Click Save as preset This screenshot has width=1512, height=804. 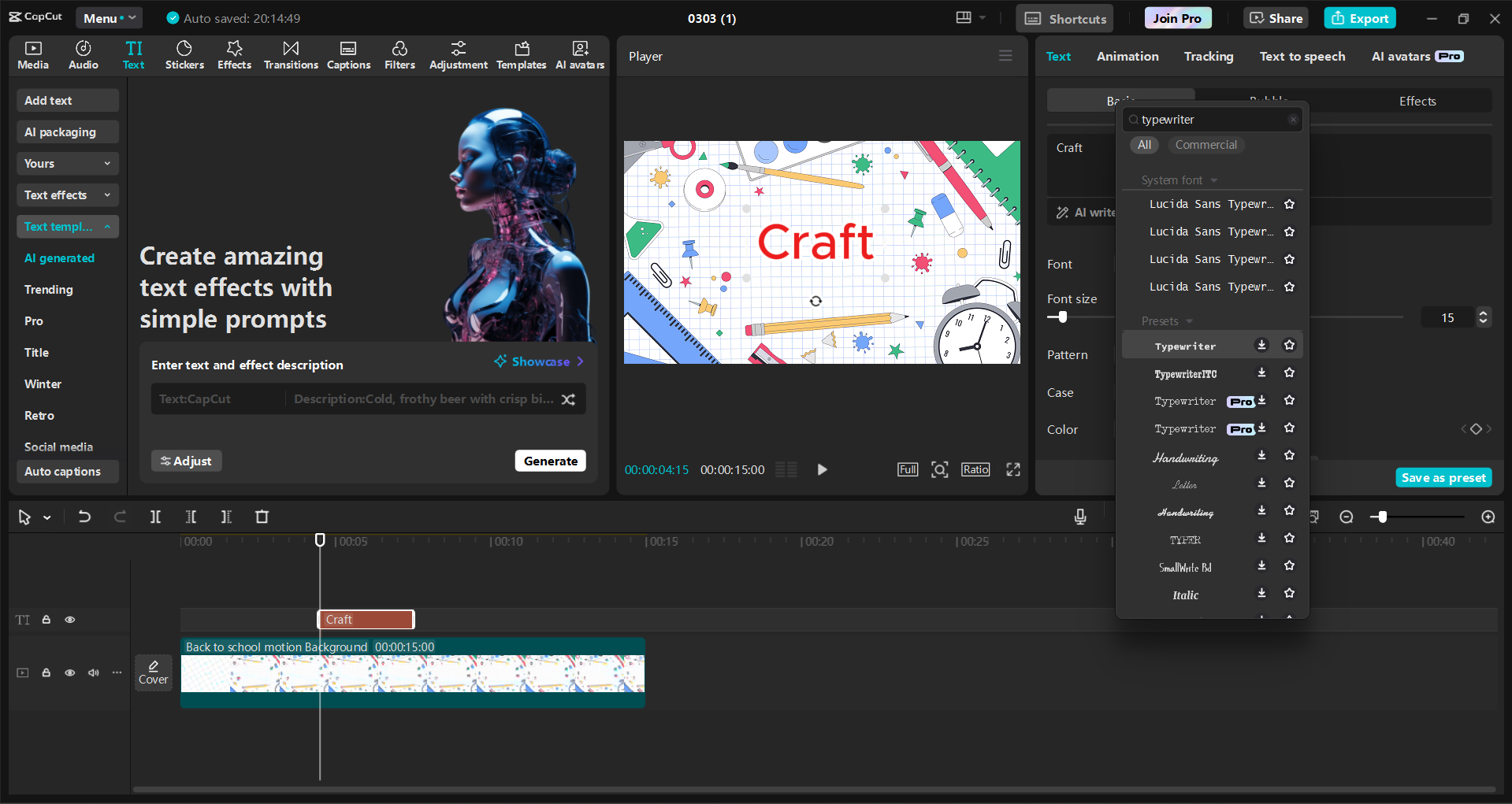pyautogui.click(x=1443, y=477)
